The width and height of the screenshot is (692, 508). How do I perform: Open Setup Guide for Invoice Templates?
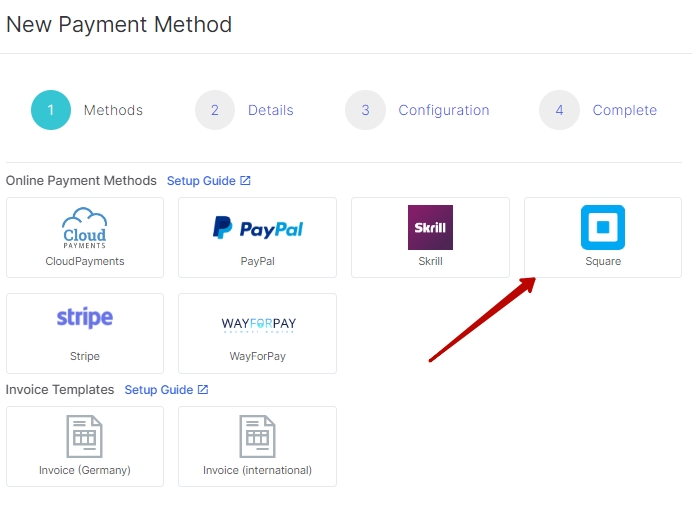(158, 390)
